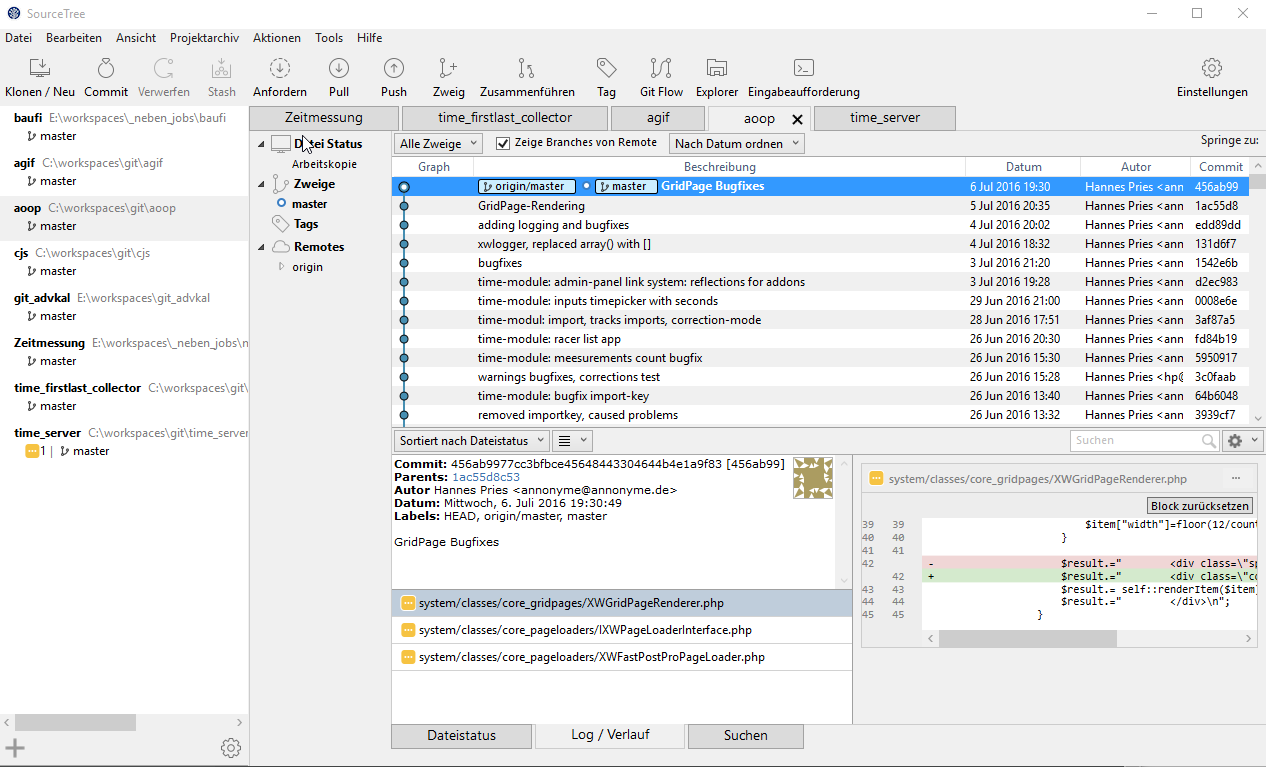Open the Commit toolbar action
The width and height of the screenshot is (1266, 767).
click(x=106, y=68)
